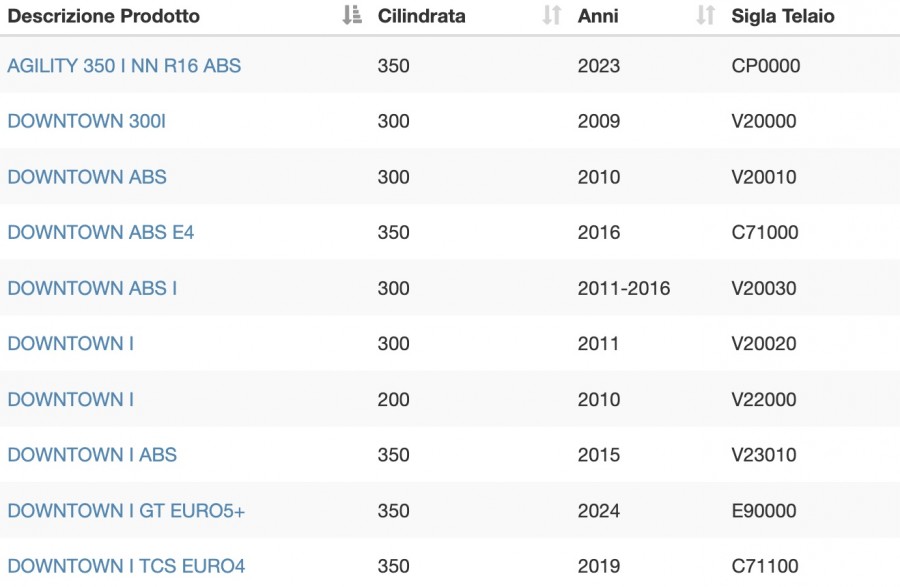This screenshot has width=900, height=587.
Task: Click the Cilindrata column header text
Action: [x=421, y=16]
